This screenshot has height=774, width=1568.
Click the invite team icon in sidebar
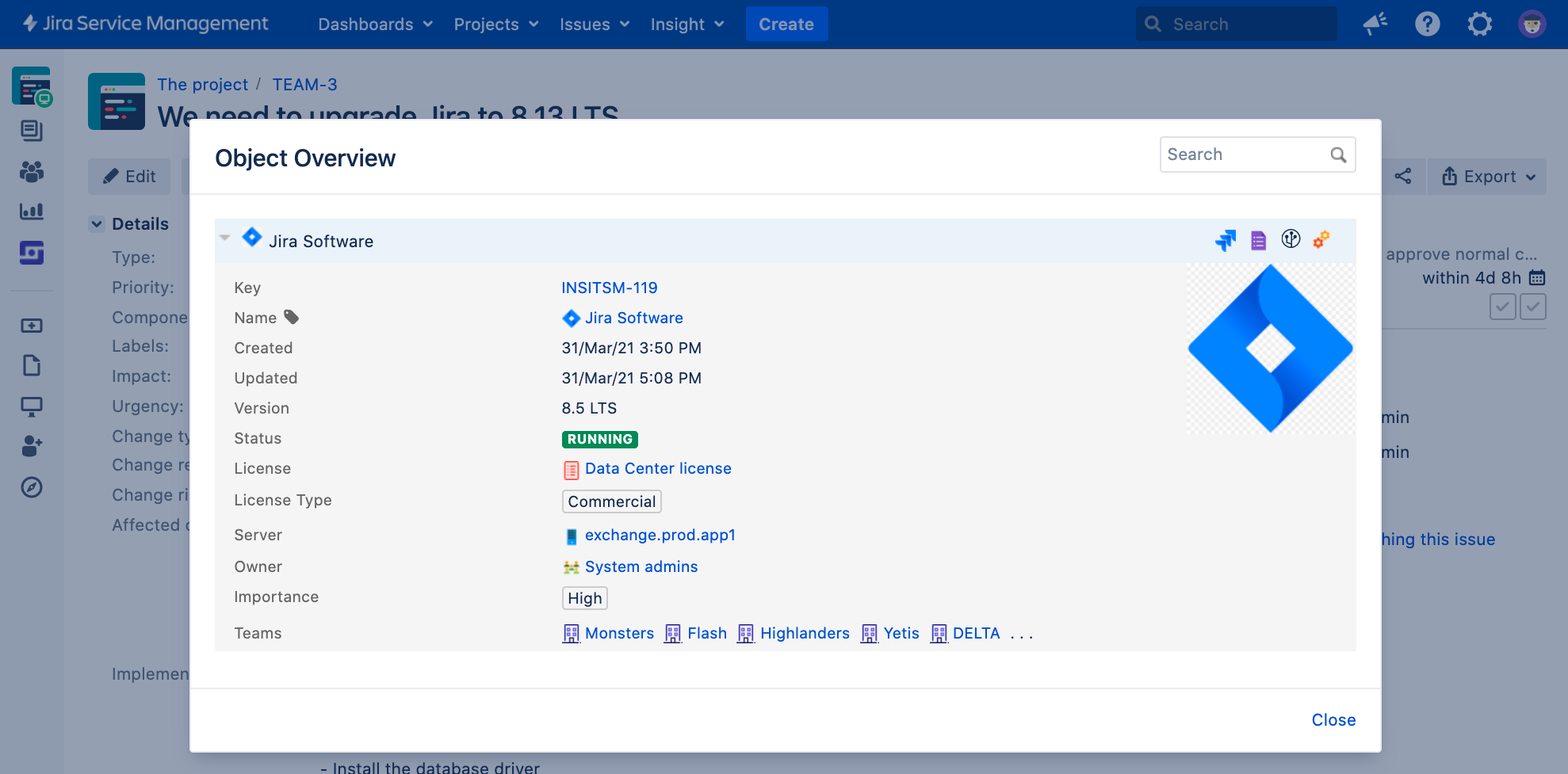(x=32, y=446)
